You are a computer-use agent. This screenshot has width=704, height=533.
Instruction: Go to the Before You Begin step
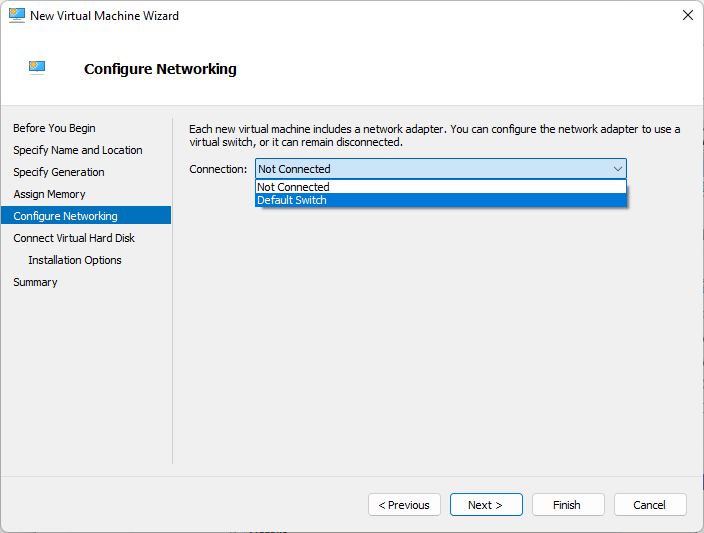coord(54,128)
